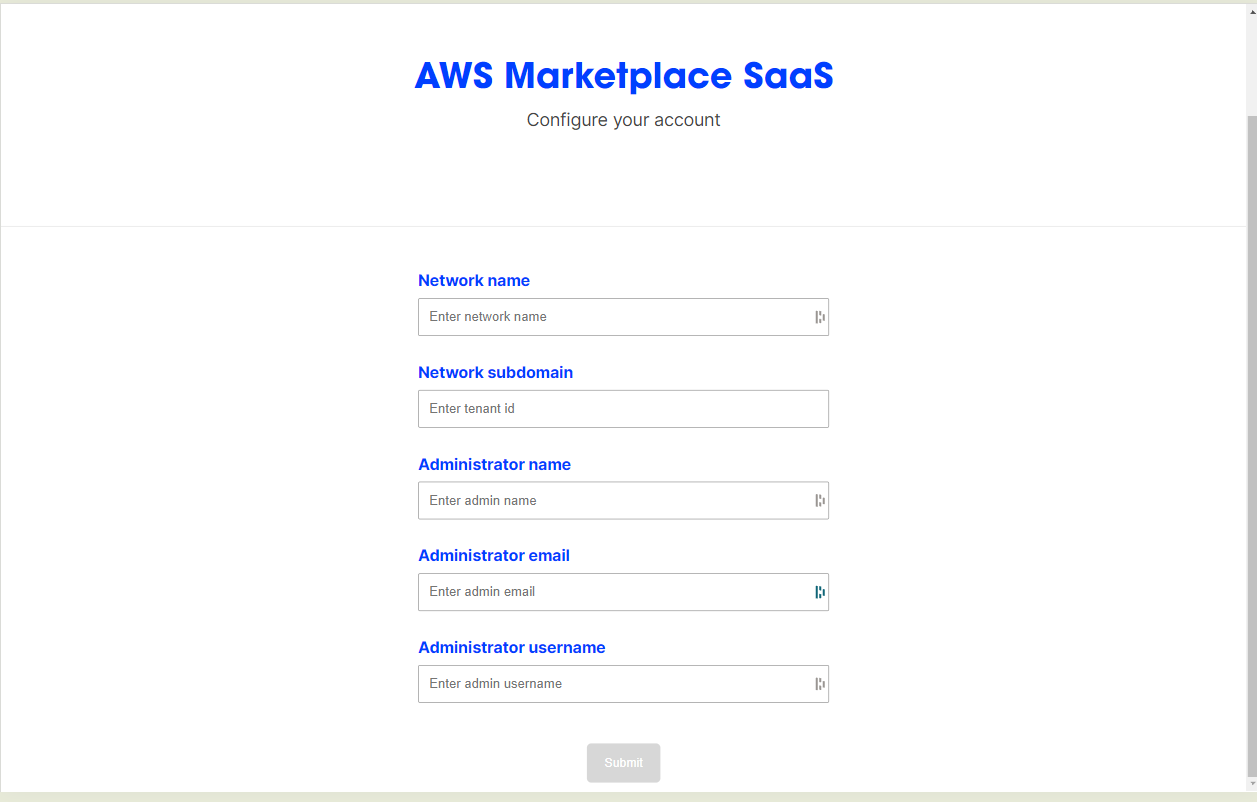Click the highlighted autofill icon in Administrator email field
The width and height of the screenshot is (1257, 802).
coord(820,592)
